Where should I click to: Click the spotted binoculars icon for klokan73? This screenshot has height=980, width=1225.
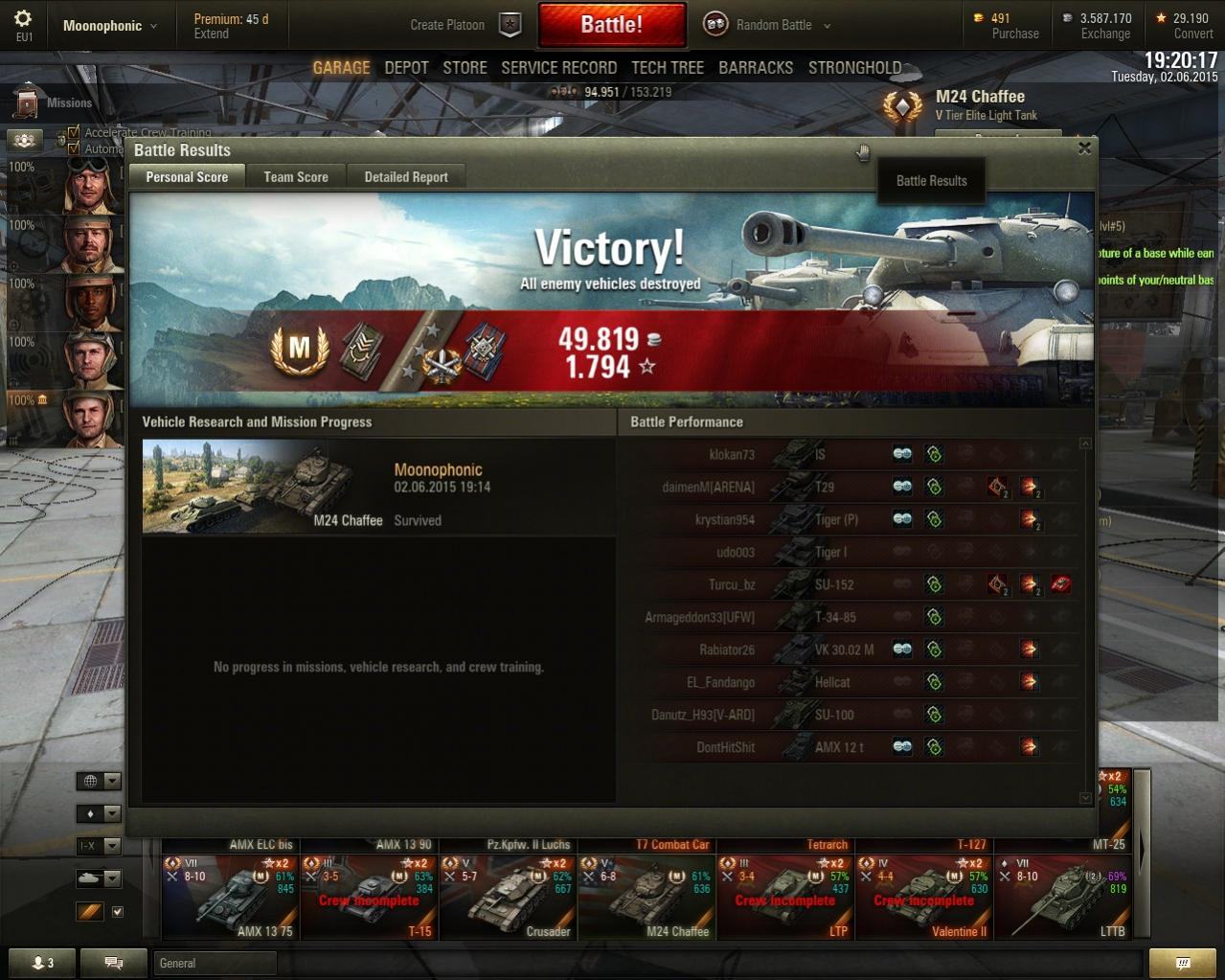[902, 454]
